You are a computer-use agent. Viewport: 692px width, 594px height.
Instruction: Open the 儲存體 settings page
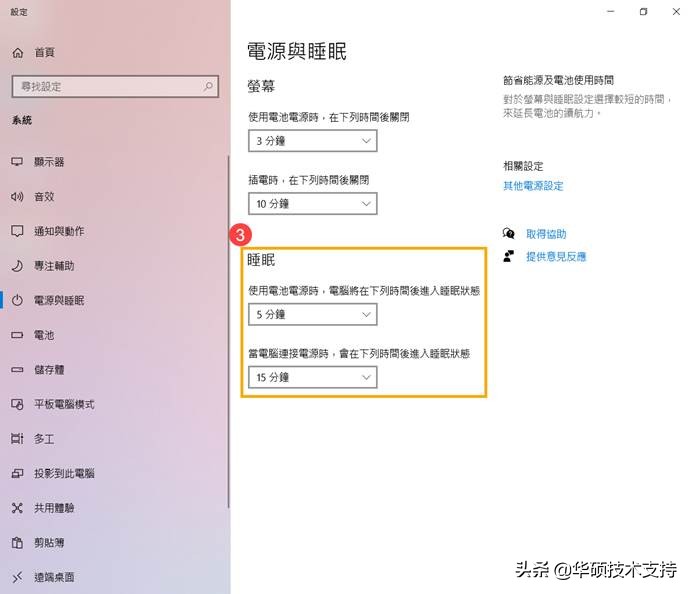[49, 369]
